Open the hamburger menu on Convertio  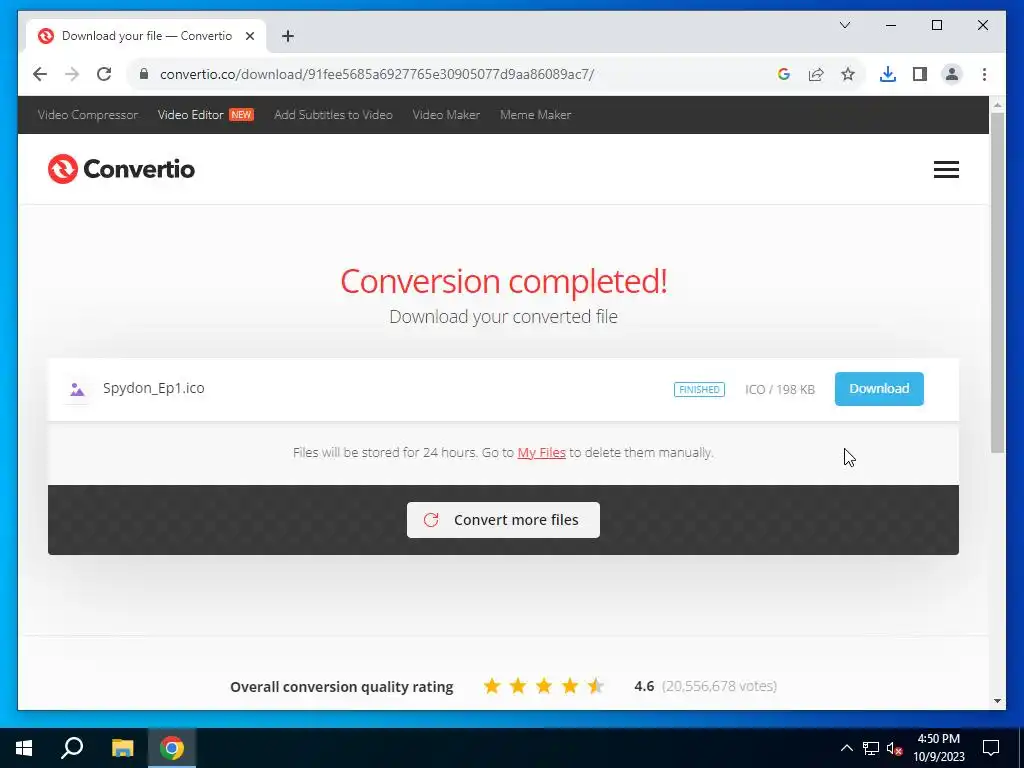pyautogui.click(x=946, y=170)
